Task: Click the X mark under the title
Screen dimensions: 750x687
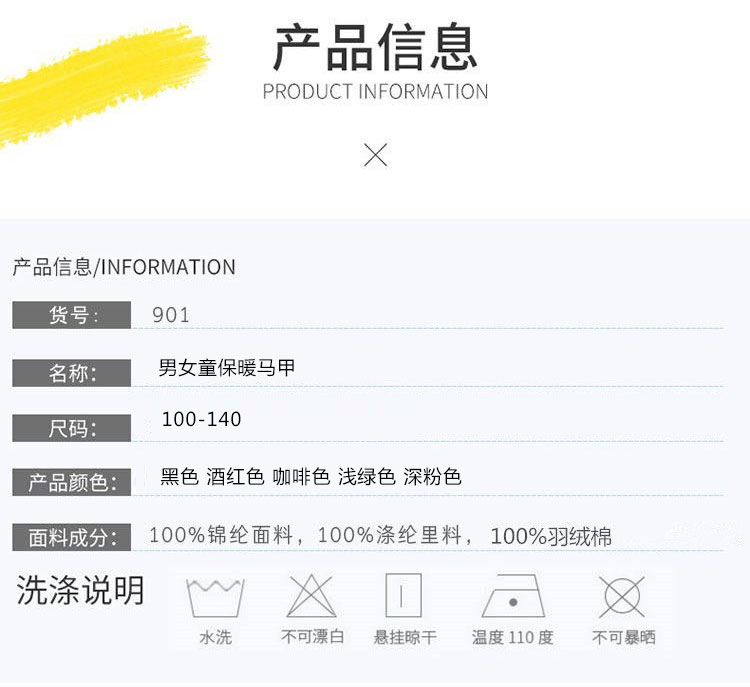Action: (375, 155)
